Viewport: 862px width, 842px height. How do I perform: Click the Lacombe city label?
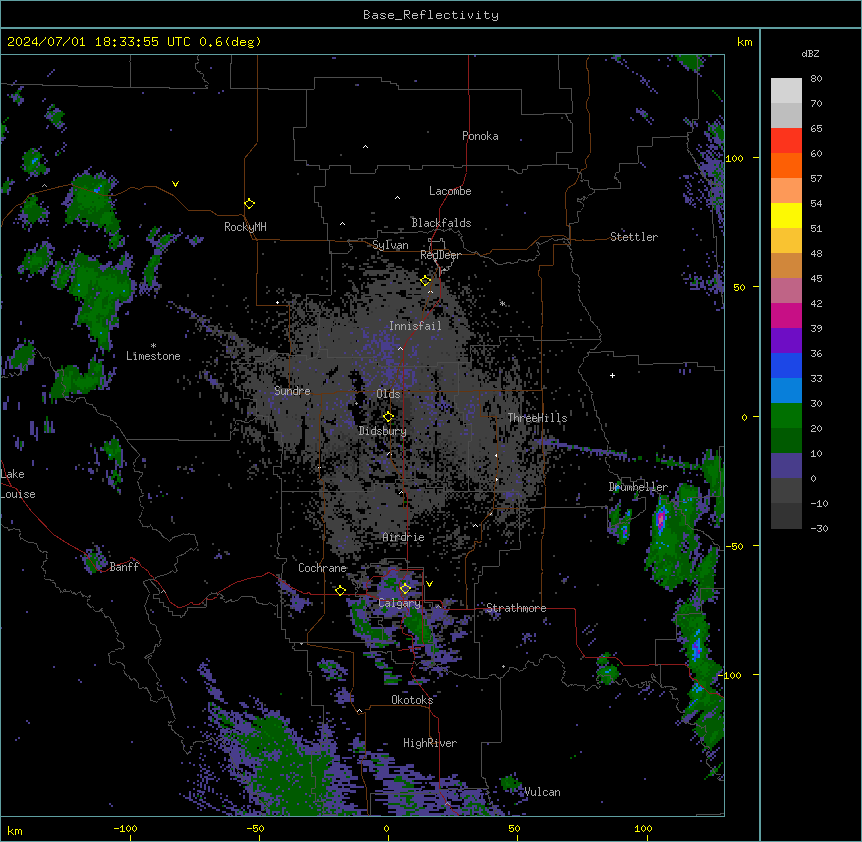pyautogui.click(x=450, y=191)
